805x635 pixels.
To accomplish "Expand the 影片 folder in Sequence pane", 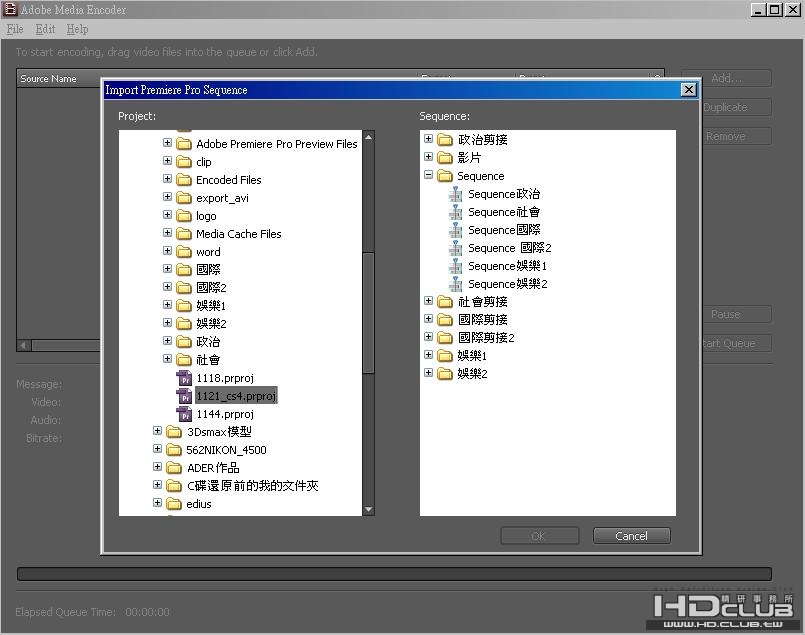I will pos(429,157).
